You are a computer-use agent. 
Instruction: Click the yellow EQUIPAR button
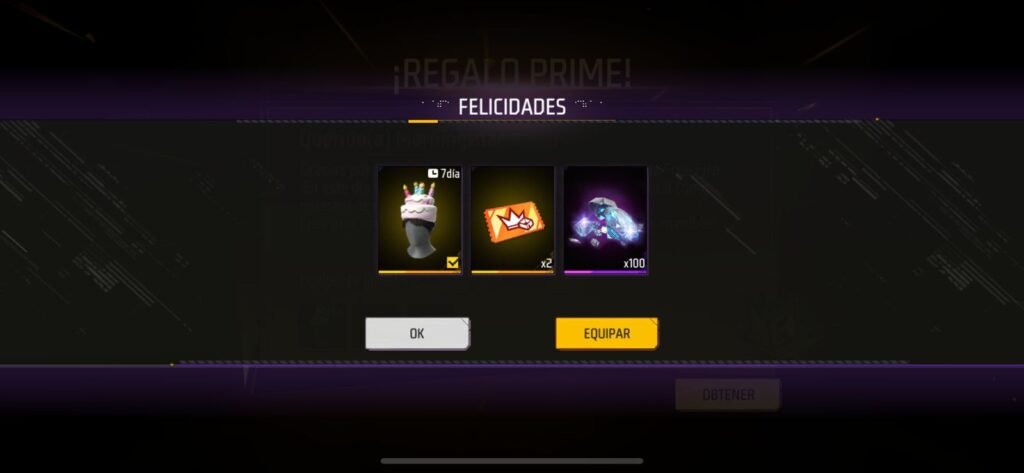pyautogui.click(x=607, y=333)
